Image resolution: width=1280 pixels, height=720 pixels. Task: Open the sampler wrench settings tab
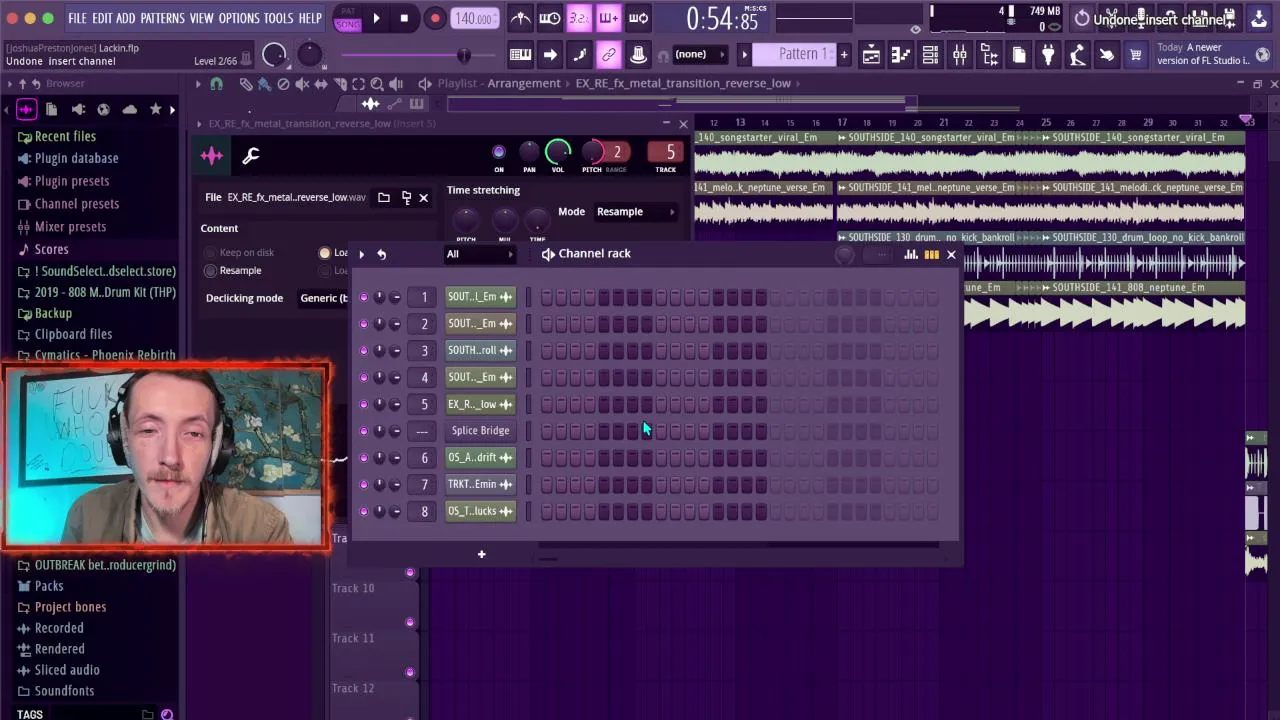point(251,155)
